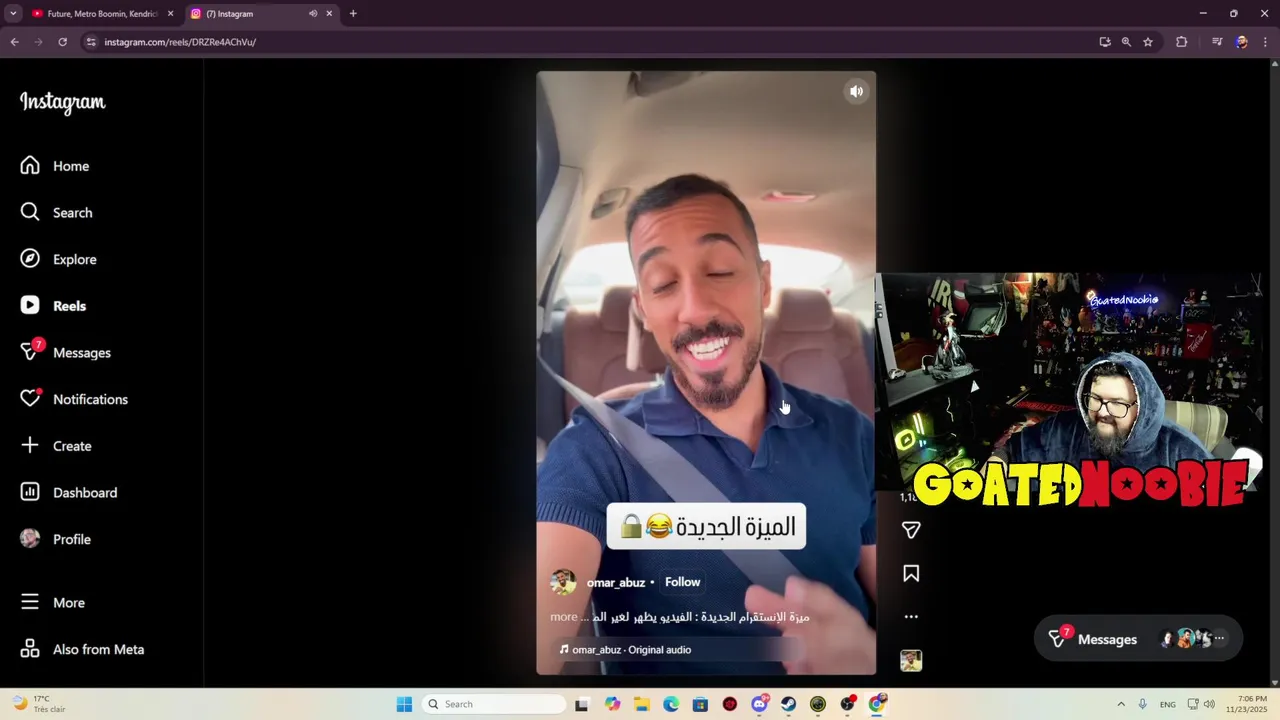Open Microsoft Store from the taskbar
This screenshot has height=720, width=1280.
click(700, 704)
